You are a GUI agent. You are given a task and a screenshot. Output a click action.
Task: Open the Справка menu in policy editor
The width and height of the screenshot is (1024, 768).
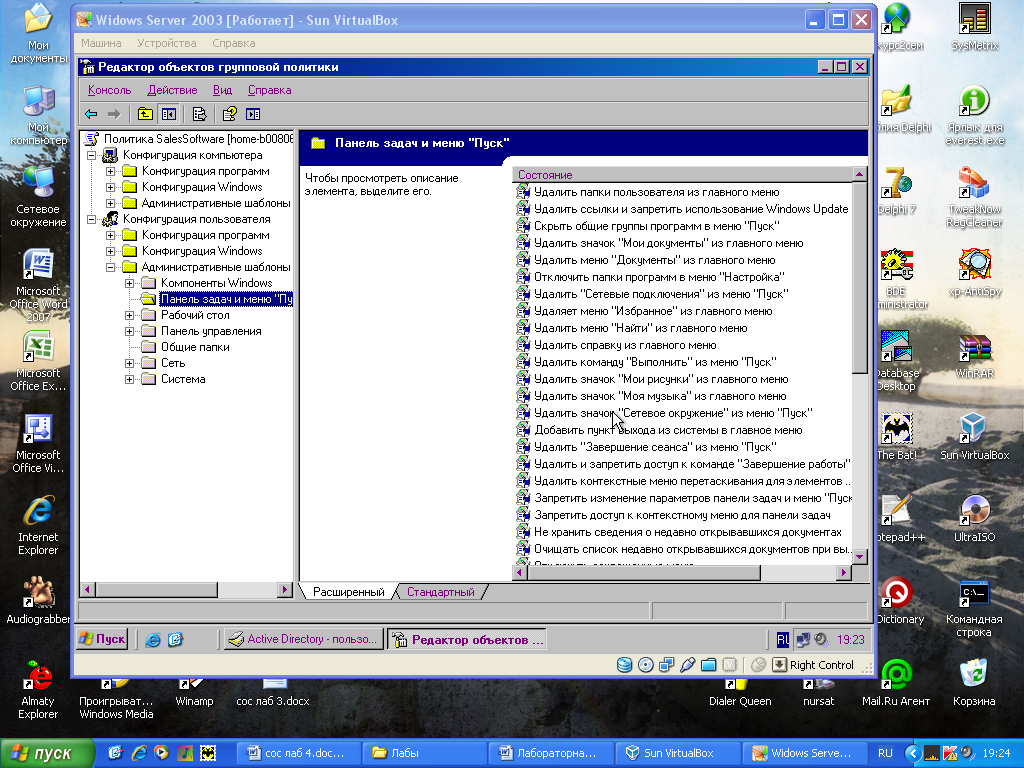pos(270,90)
